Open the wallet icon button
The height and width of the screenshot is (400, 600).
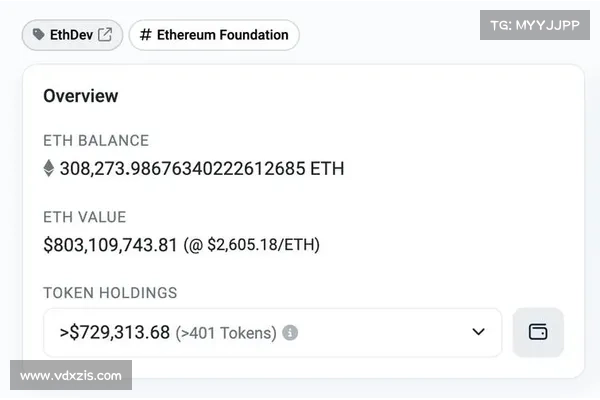[x=538, y=332]
